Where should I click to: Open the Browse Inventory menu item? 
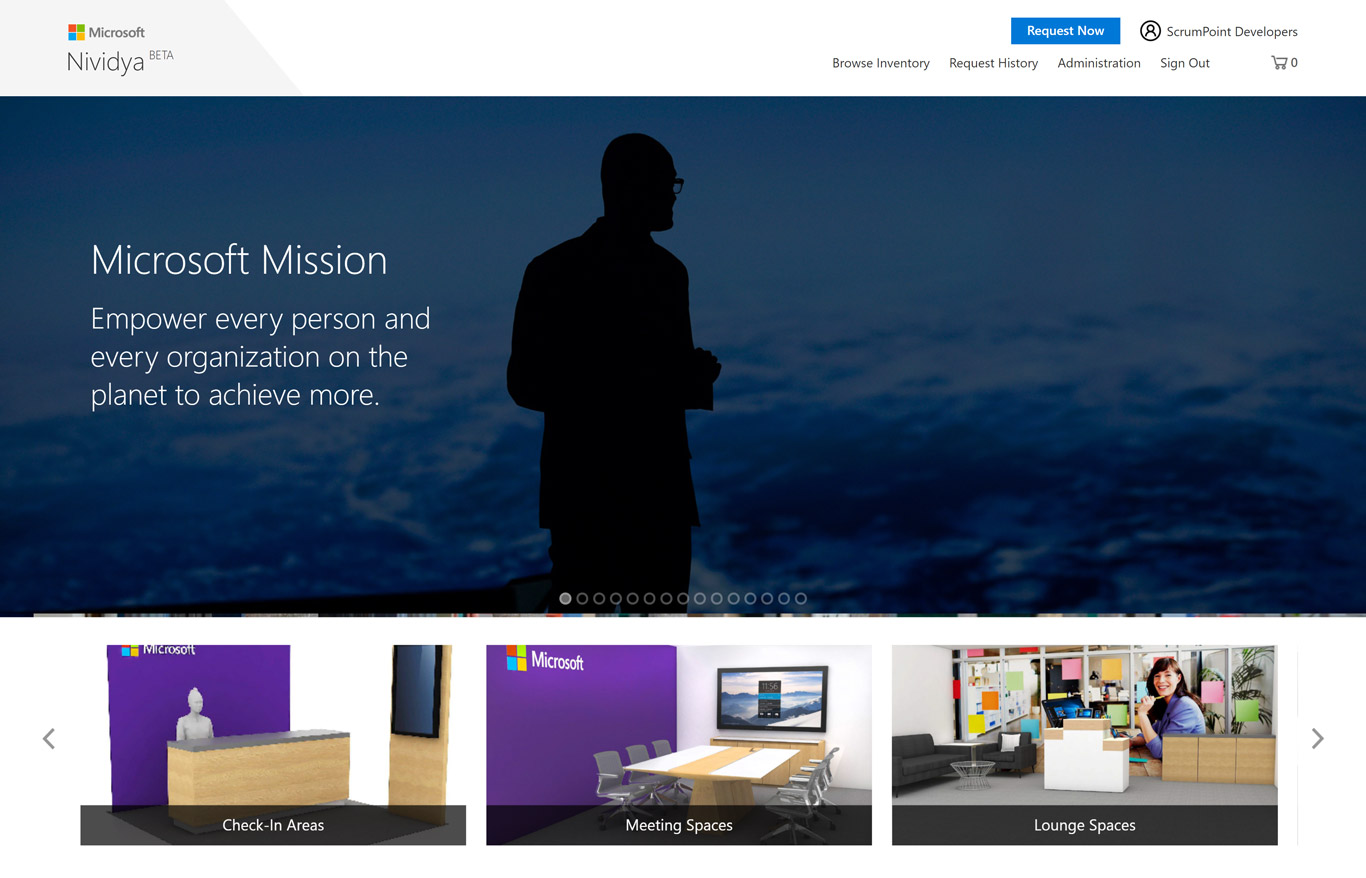click(880, 63)
